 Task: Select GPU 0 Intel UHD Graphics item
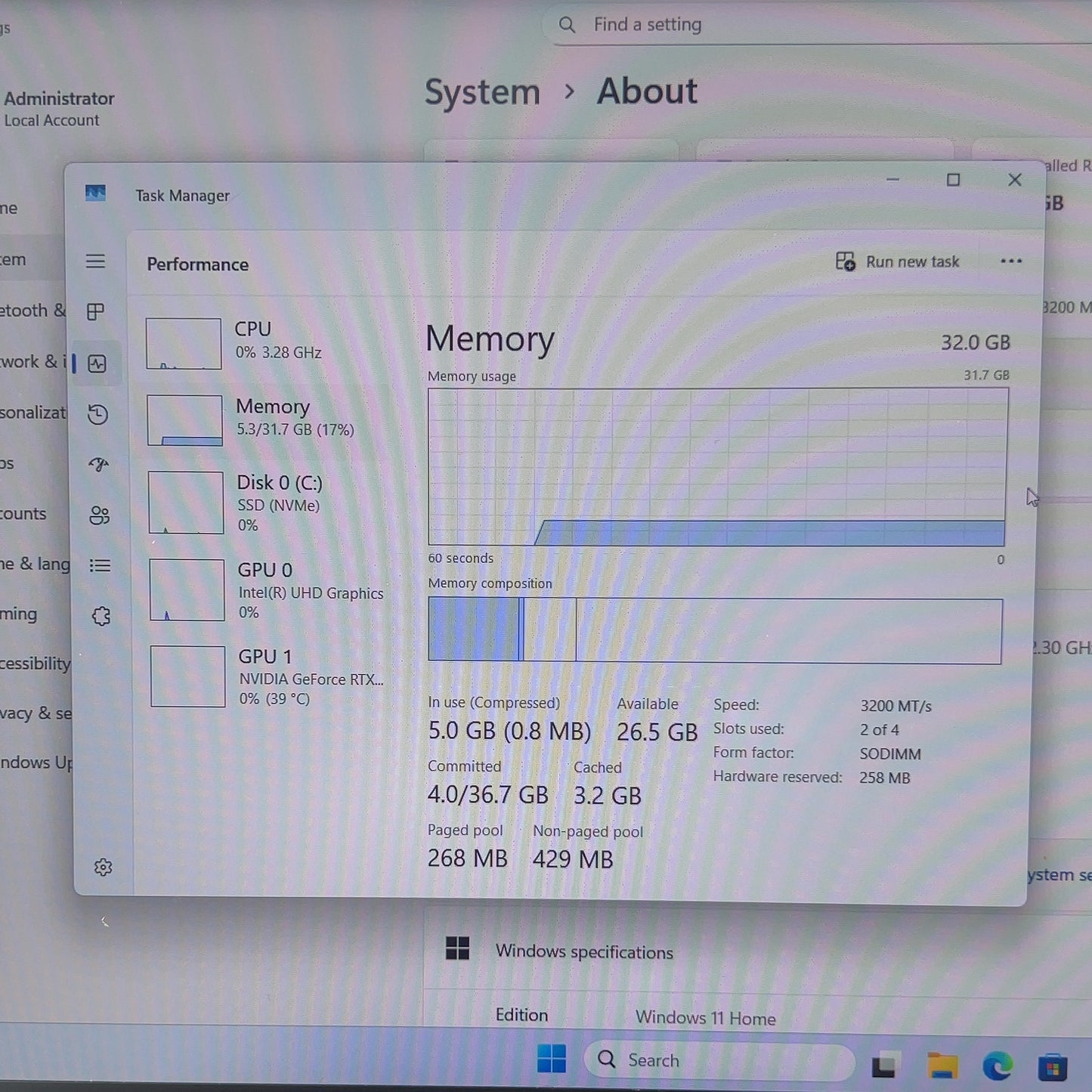pos(270,590)
